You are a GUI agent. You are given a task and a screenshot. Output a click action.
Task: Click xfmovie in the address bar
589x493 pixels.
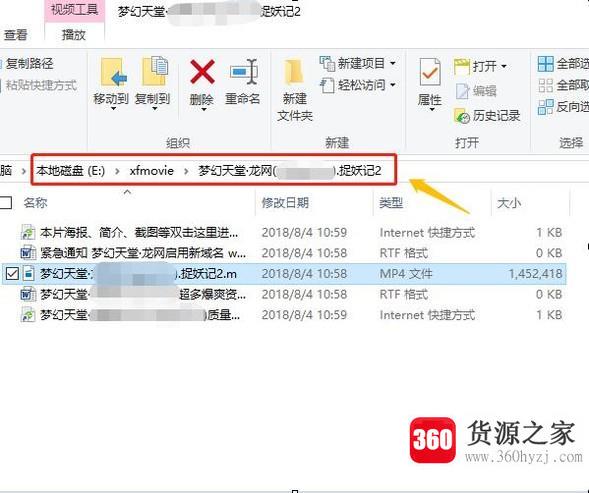152,171
